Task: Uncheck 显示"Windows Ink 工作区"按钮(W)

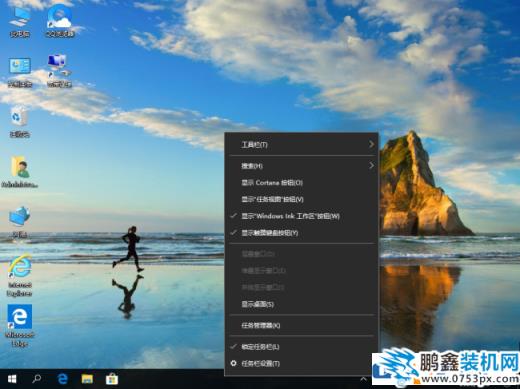Action: coord(301,216)
